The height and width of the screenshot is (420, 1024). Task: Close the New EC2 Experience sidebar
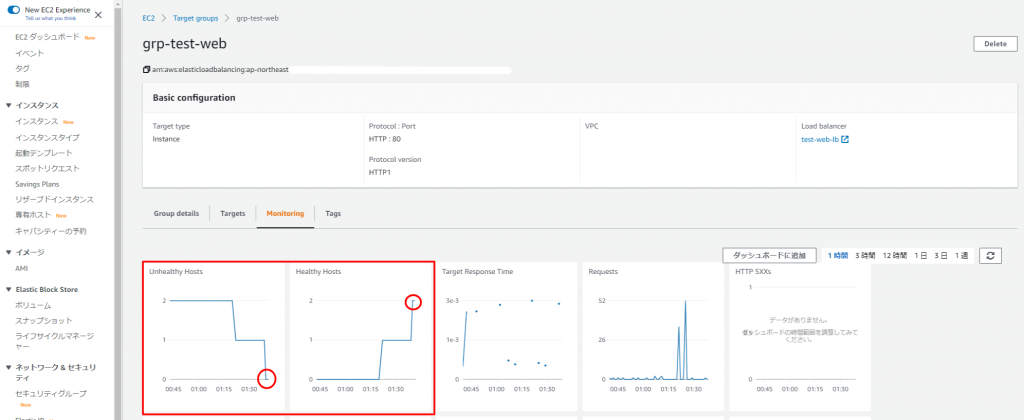(x=98, y=14)
